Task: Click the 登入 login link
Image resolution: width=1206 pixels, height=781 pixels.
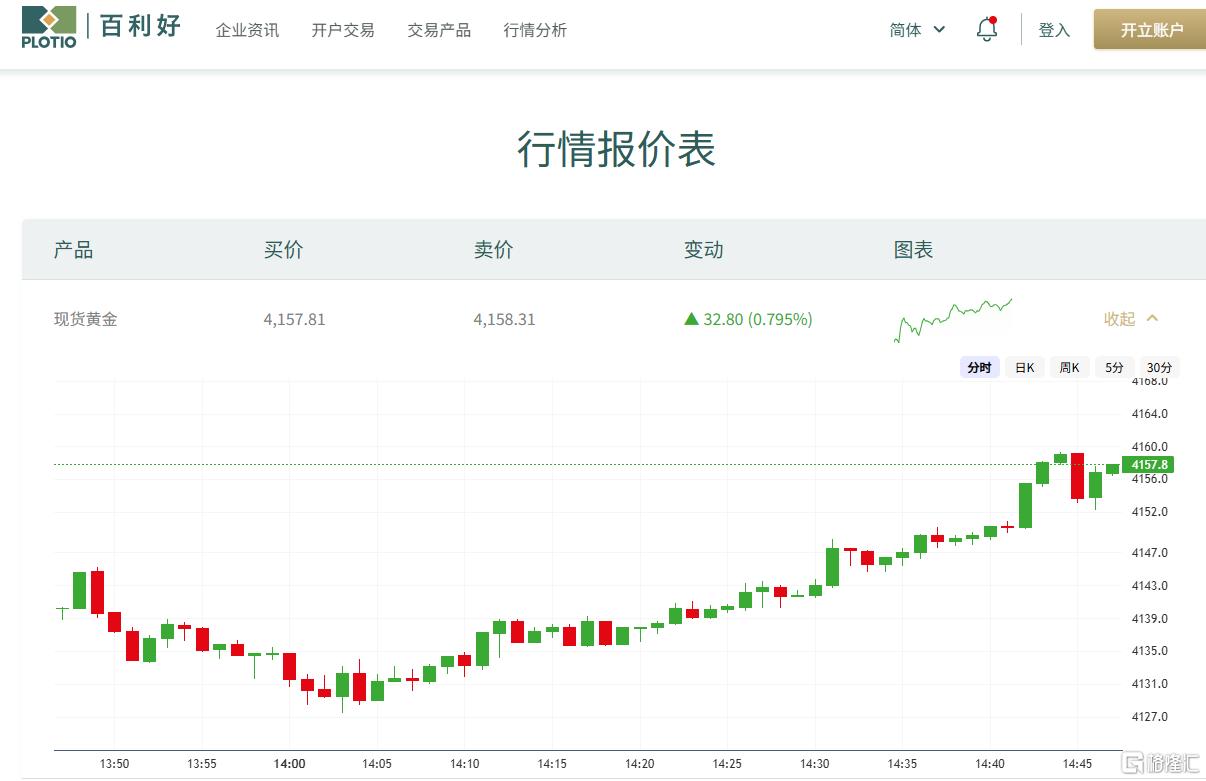Action: pos(1054,30)
